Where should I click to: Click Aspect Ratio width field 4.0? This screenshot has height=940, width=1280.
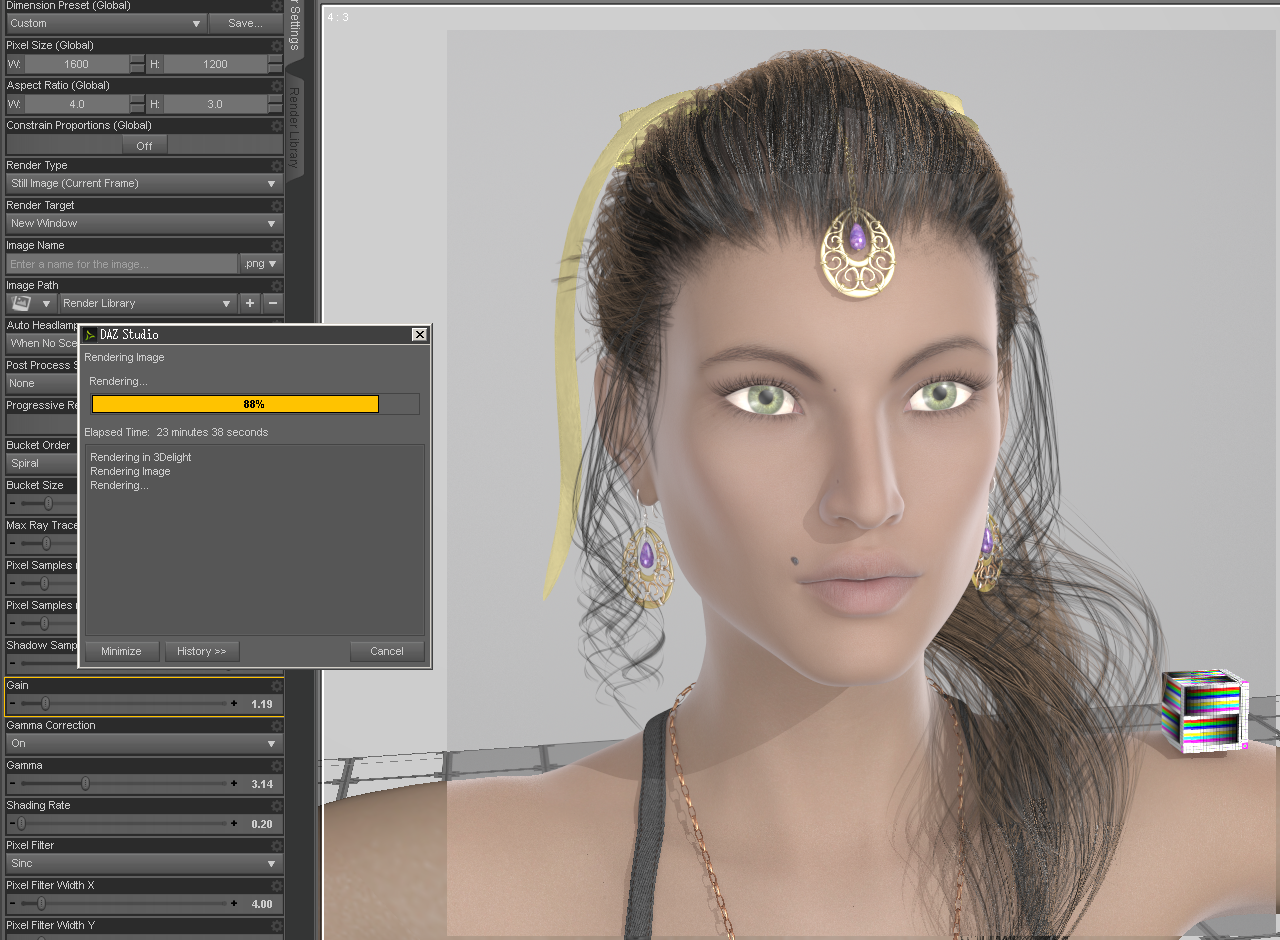coord(77,104)
